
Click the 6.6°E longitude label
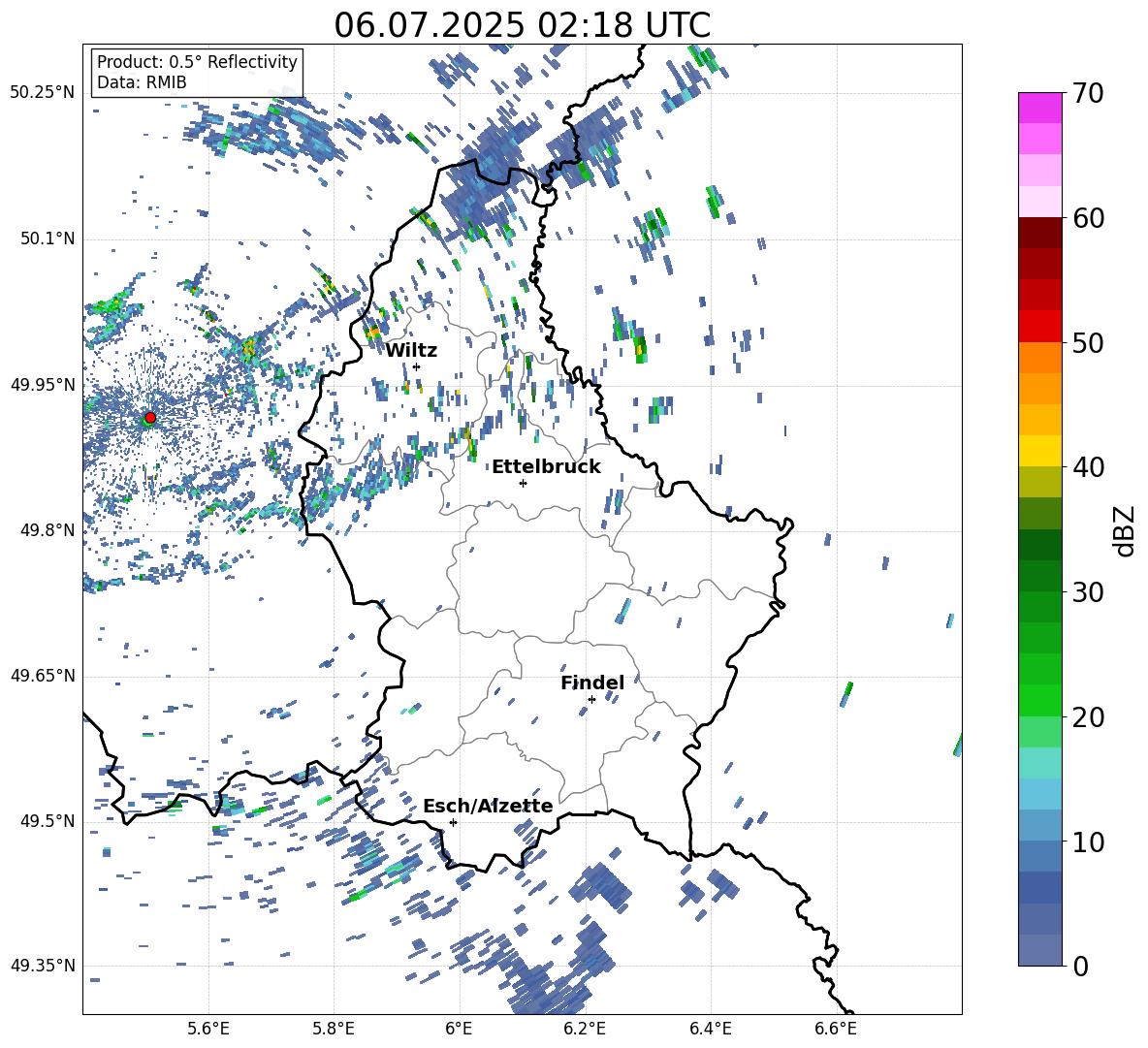click(836, 1029)
